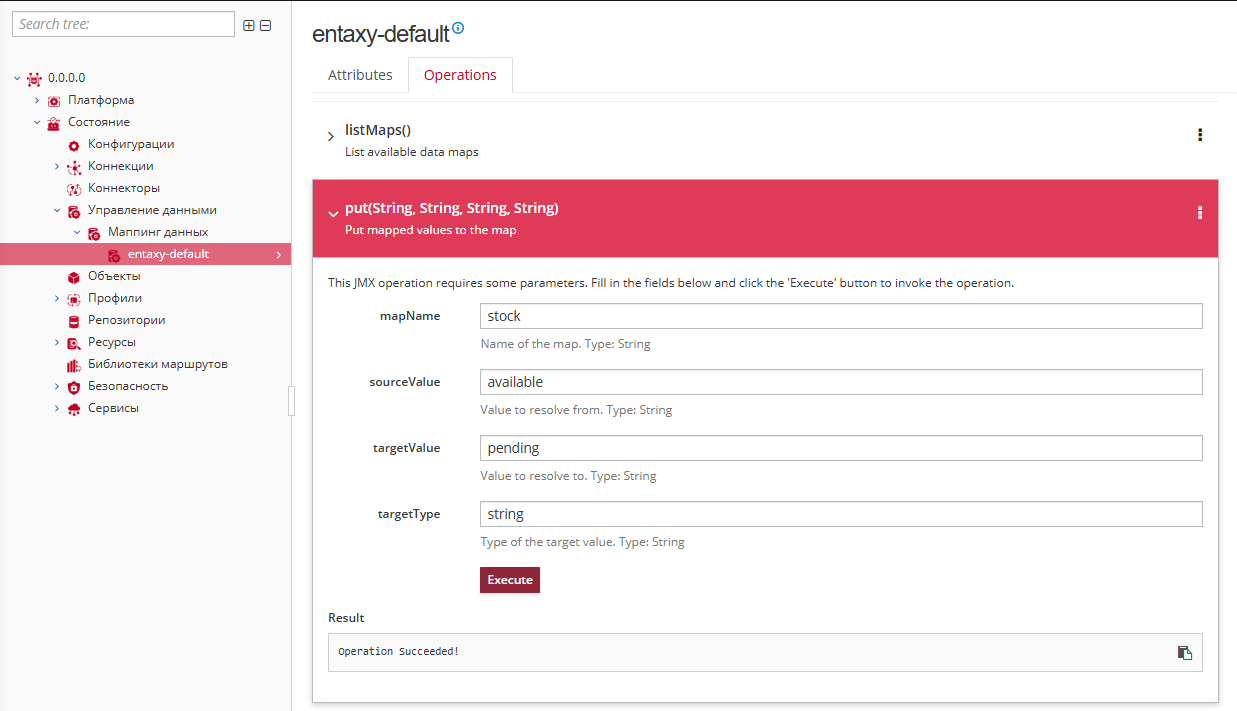Switch to the Attributes tab
This screenshot has height=711, width=1237.
pos(361,74)
